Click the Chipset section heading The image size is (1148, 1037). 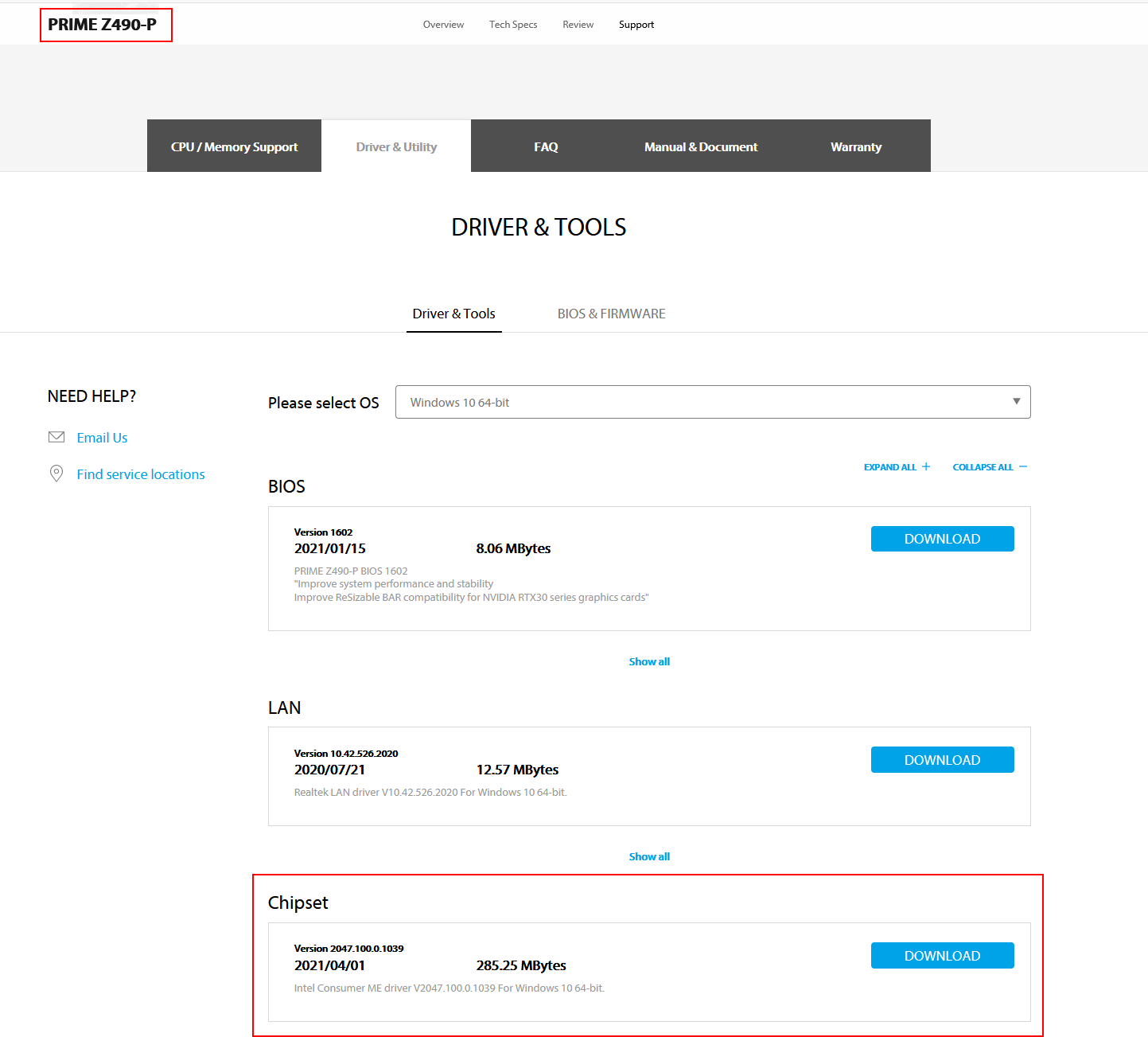click(298, 903)
